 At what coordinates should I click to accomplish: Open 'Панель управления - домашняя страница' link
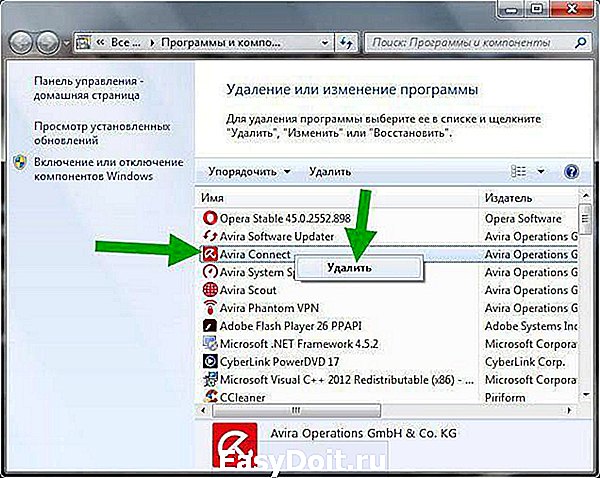[x=89, y=88]
